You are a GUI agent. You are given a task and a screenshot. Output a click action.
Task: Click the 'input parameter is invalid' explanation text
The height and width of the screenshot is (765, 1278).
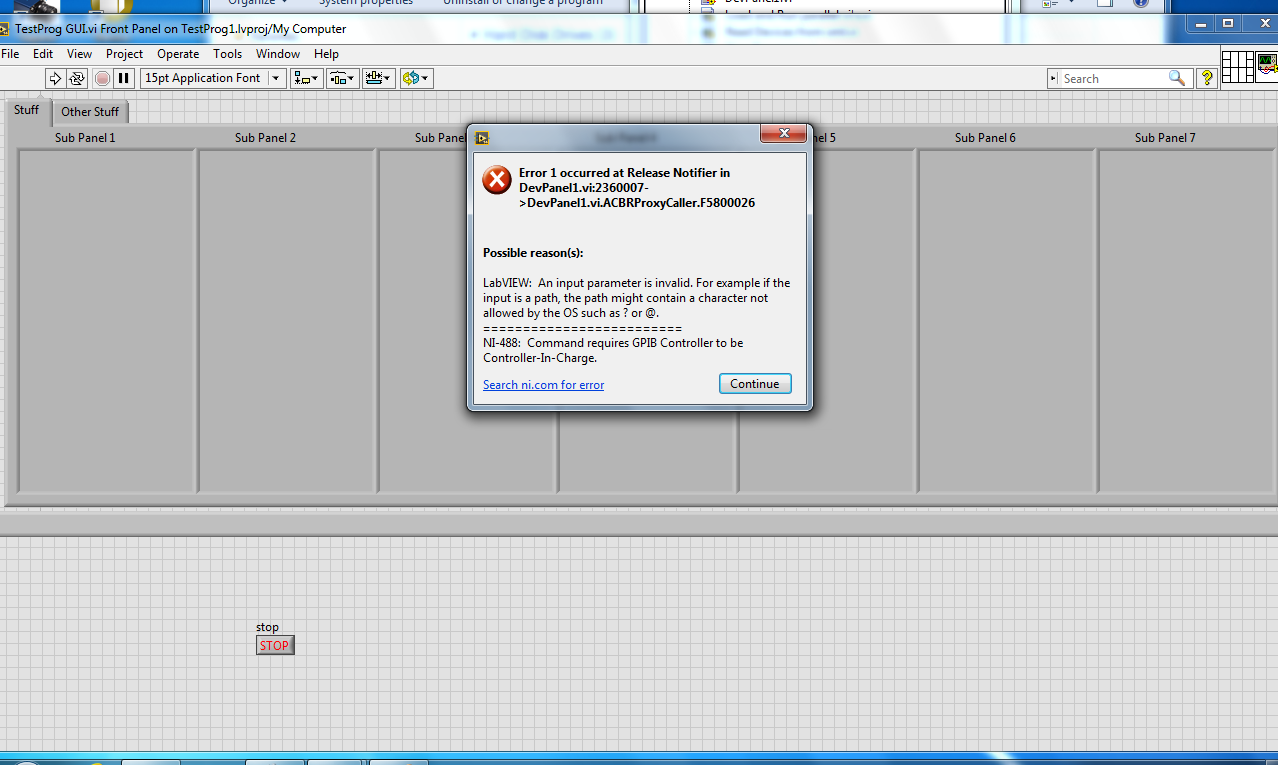[x=637, y=298]
